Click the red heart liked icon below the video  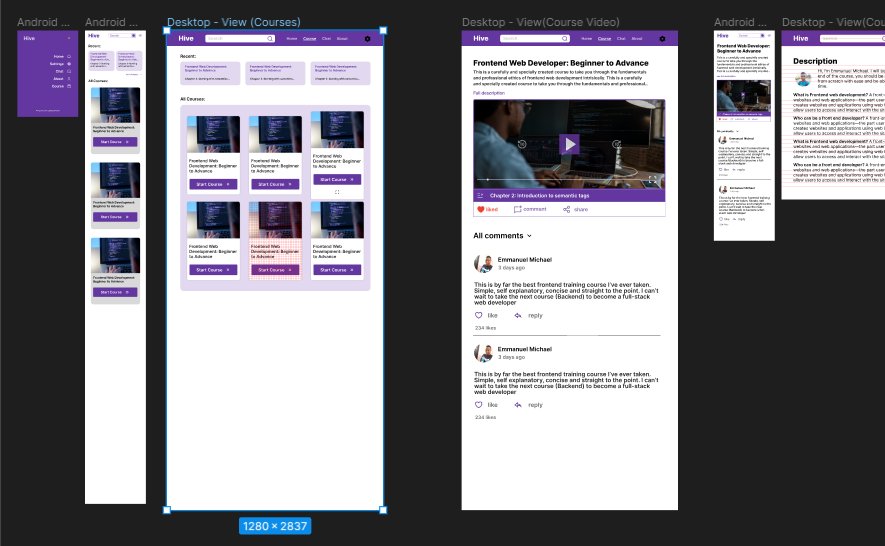coord(481,209)
